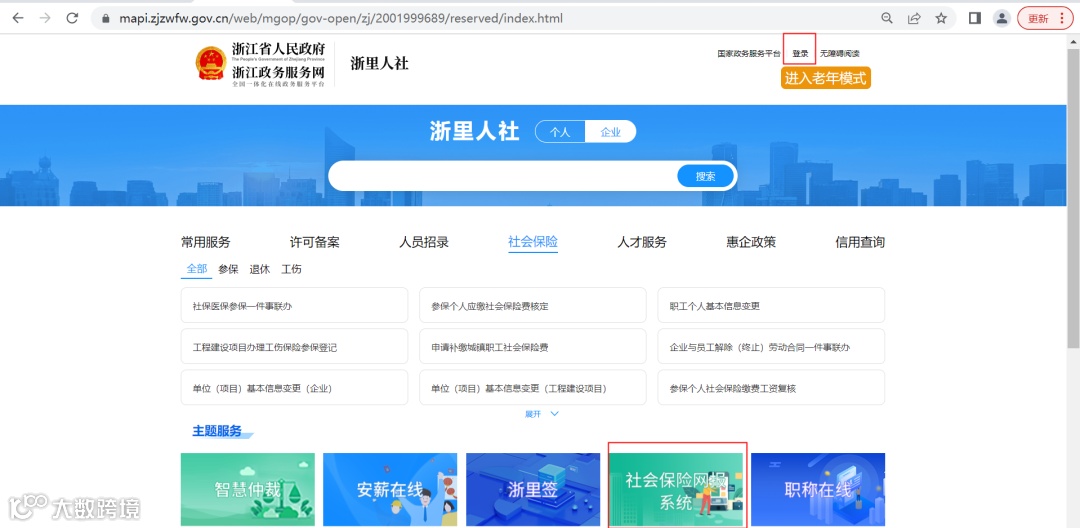Click the red 更新 update button
The width and height of the screenshot is (1080, 528).
1045,19
